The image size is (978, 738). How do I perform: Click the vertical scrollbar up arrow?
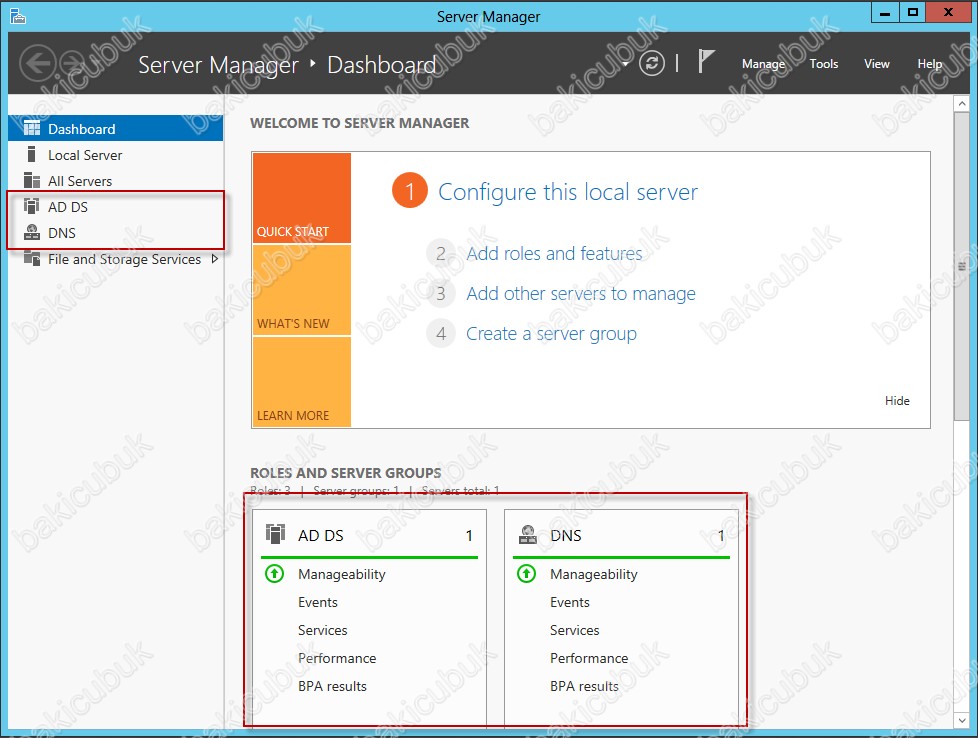[961, 104]
